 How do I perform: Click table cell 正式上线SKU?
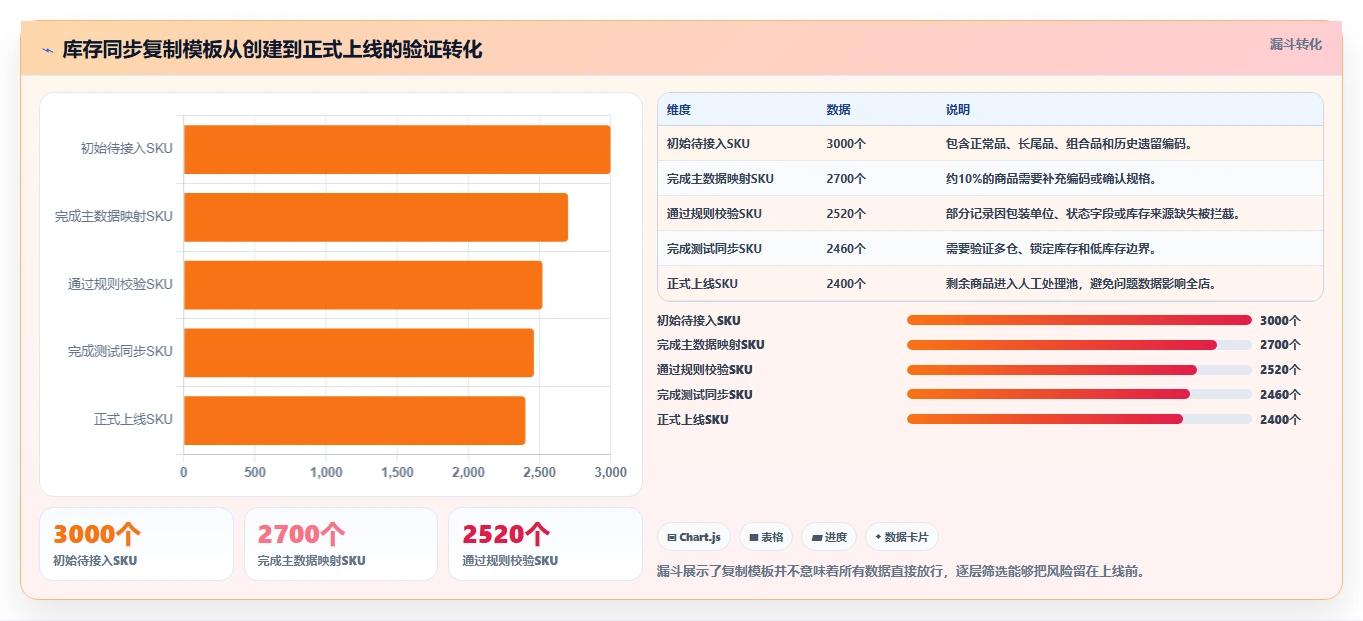pos(702,284)
